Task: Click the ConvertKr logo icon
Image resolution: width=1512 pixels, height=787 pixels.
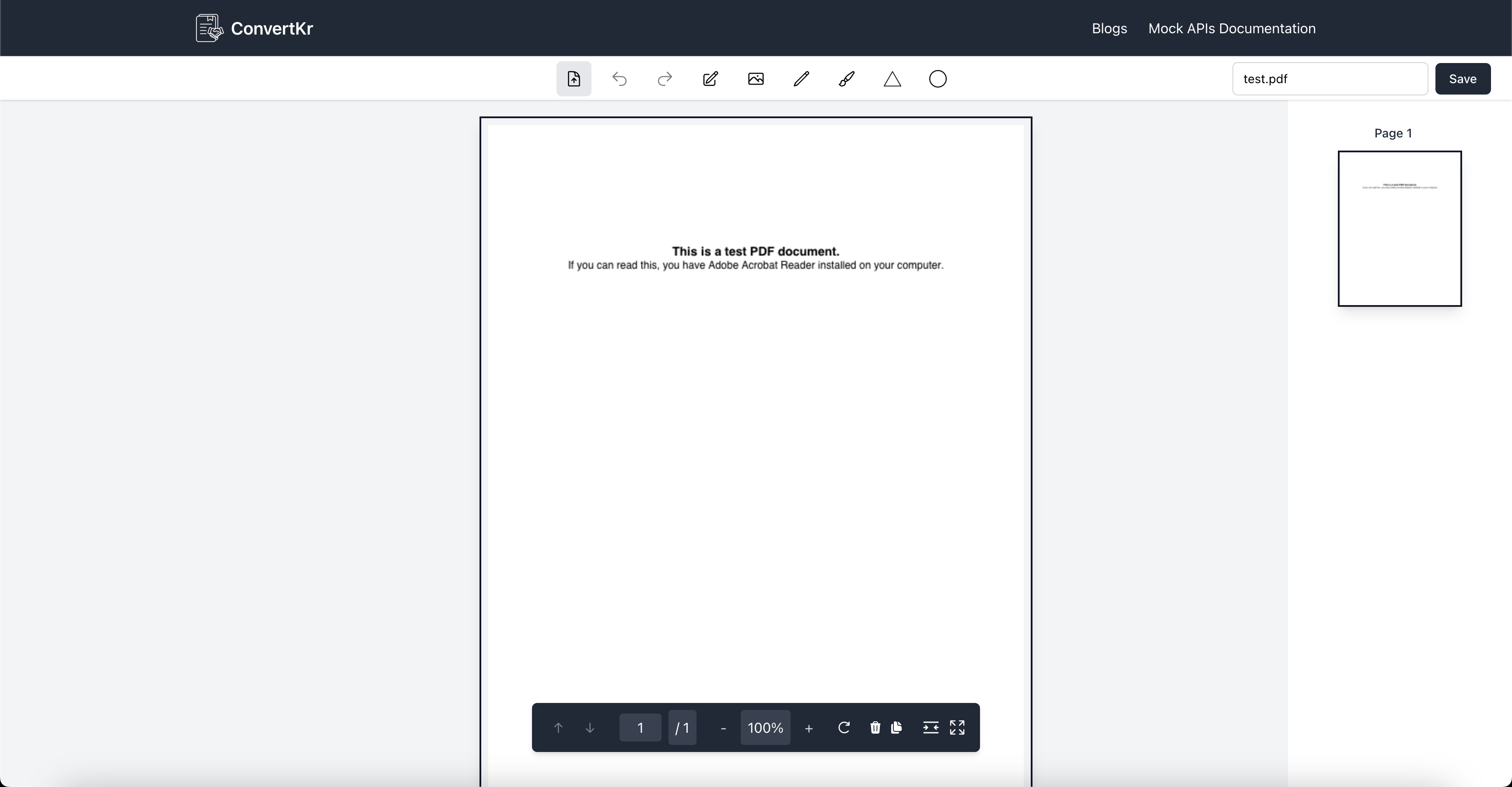Action: point(209,28)
